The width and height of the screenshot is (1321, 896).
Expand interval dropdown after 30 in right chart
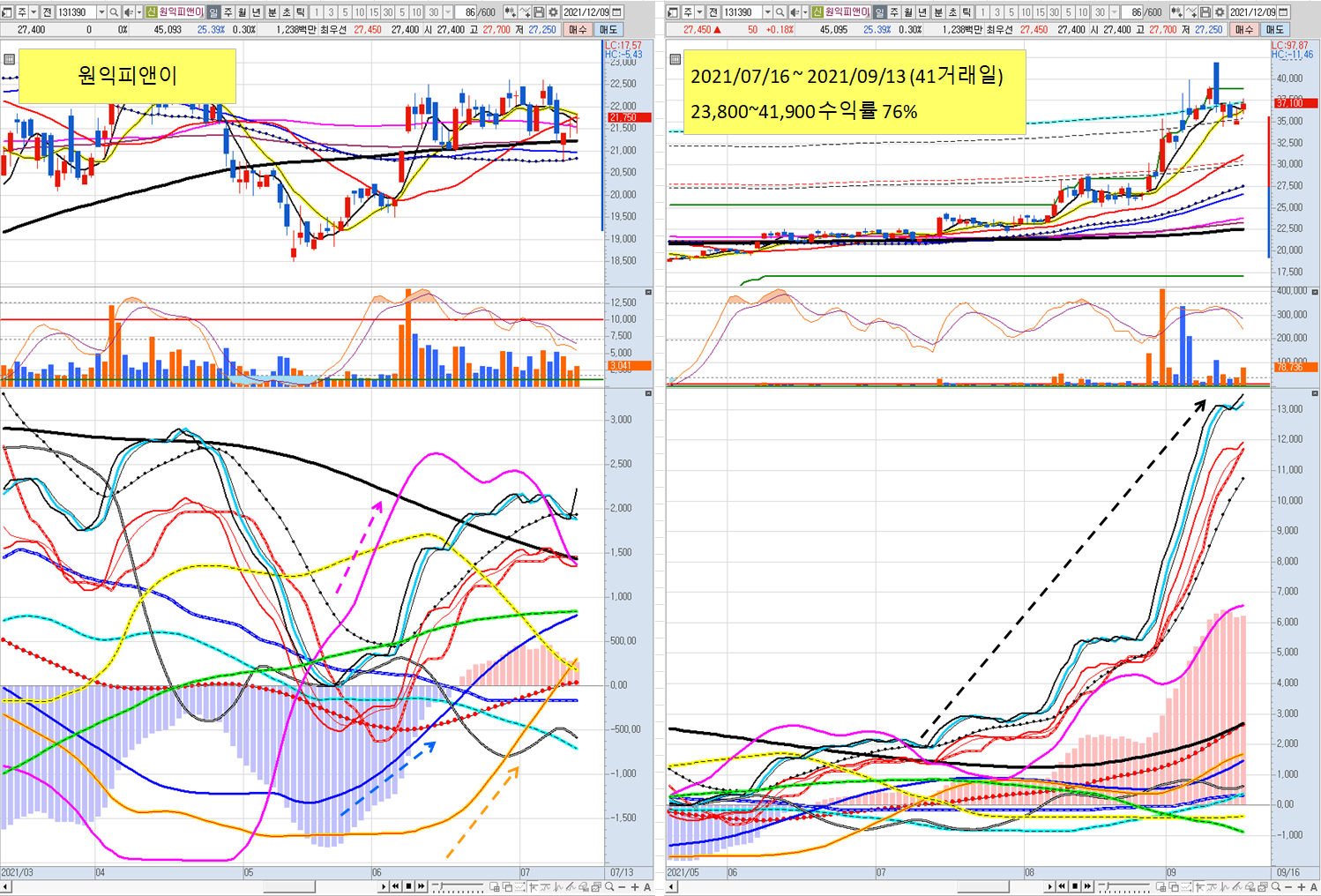point(1113,12)
